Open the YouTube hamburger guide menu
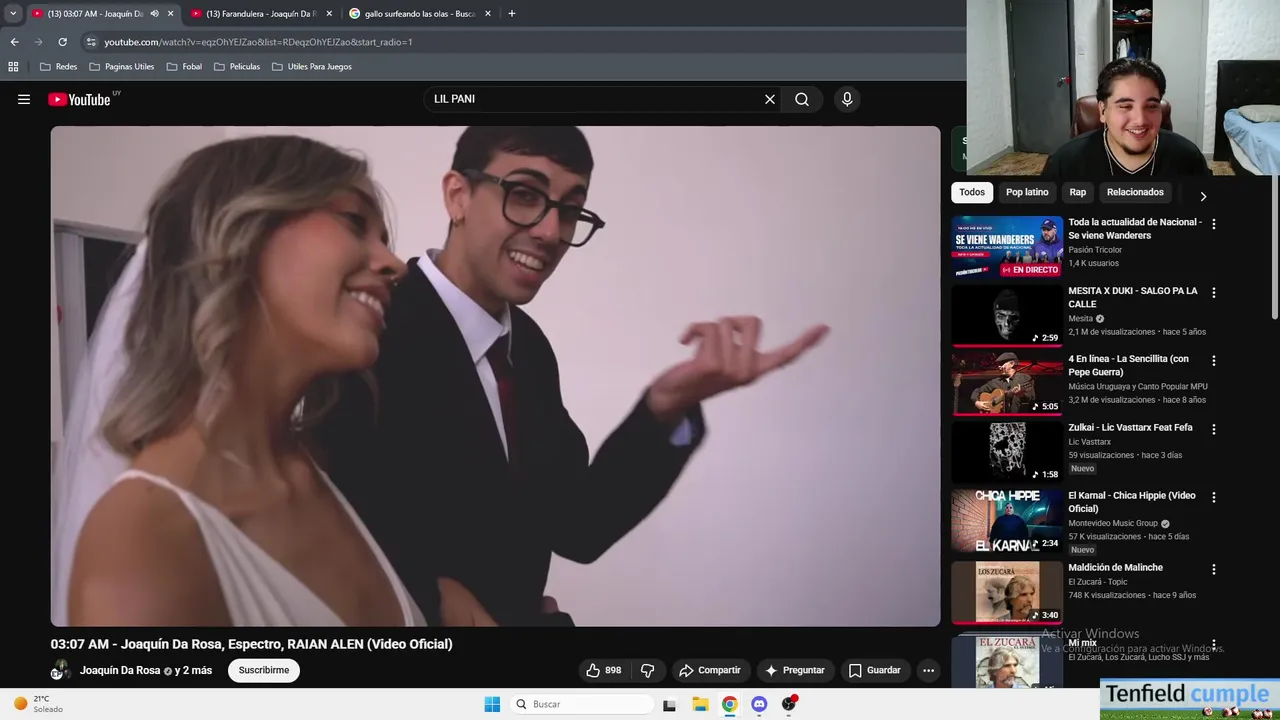Viewport: 1280px width, 720px height. click(24, 99)
